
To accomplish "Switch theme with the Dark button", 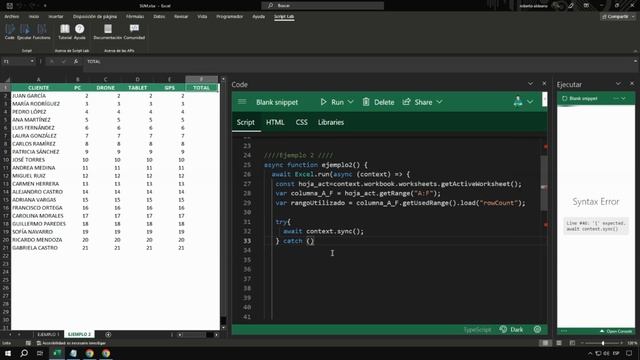I will click(x=511, y=329).
